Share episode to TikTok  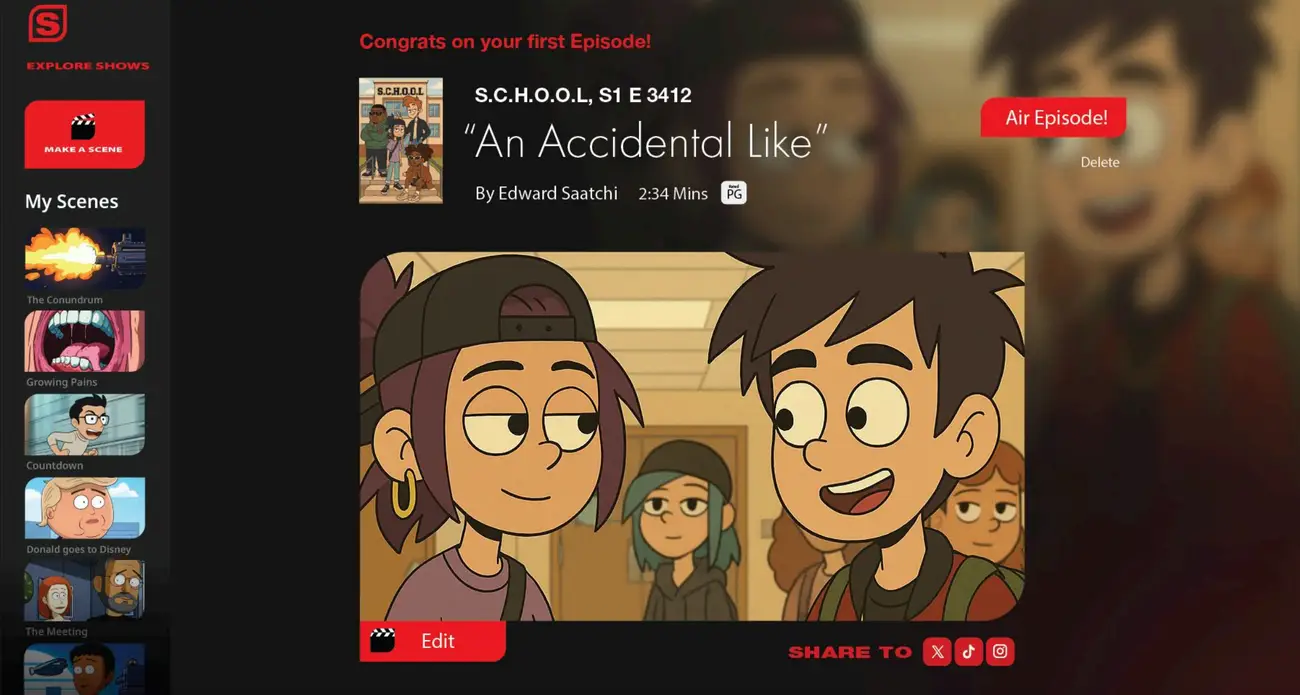click(x=968, y=652)
